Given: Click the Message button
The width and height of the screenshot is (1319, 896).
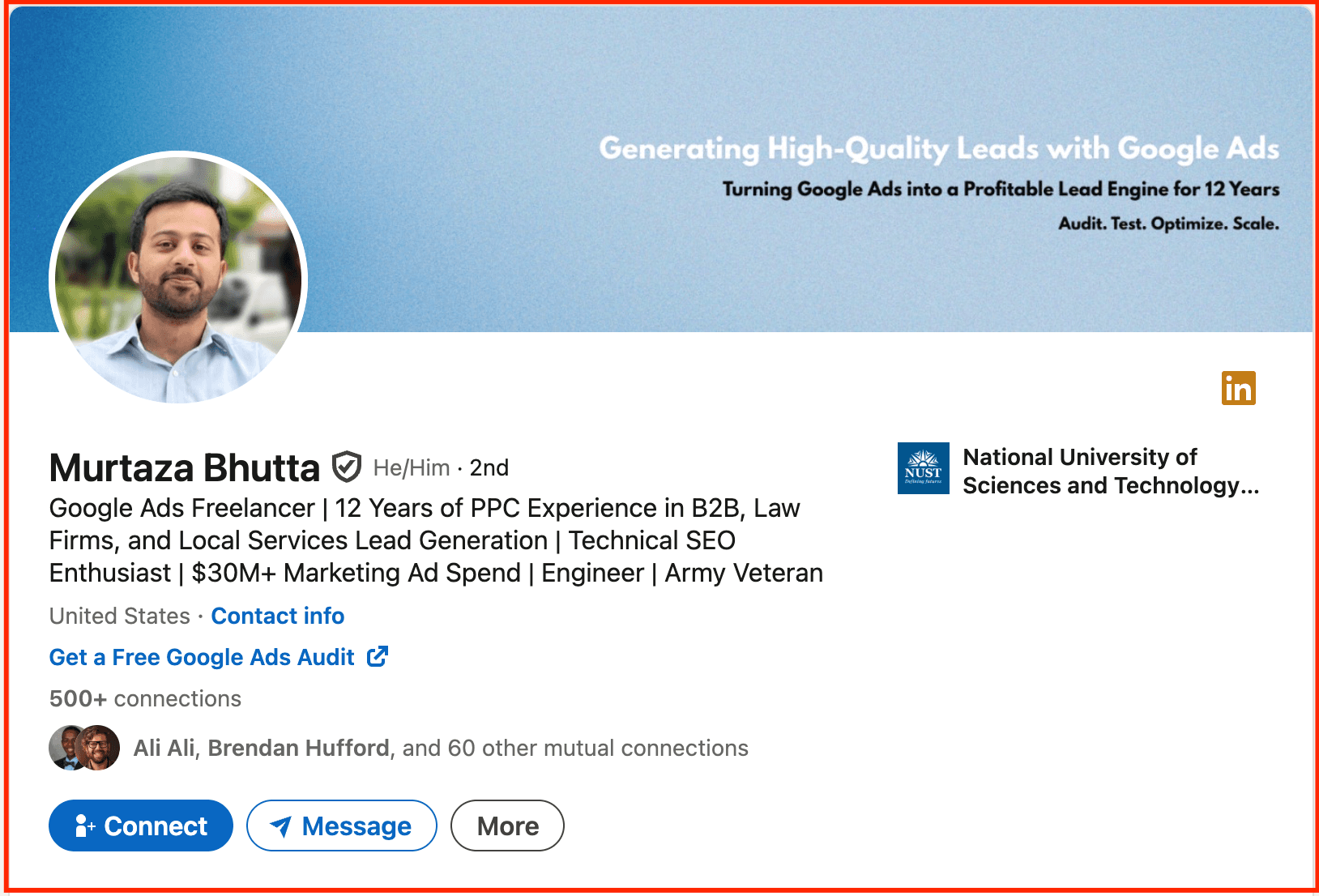Looking at the screenshot, I should tap(342, 826).
